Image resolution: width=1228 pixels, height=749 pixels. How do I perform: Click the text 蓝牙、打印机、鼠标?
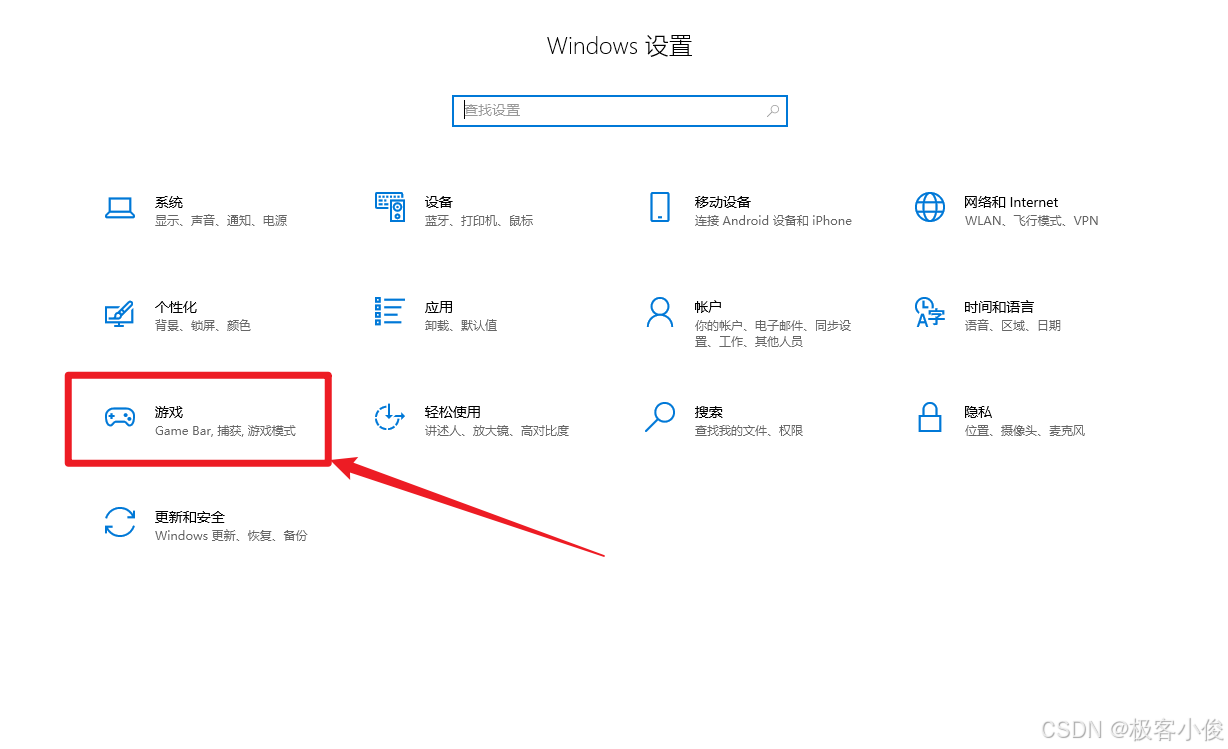(479, 221)
